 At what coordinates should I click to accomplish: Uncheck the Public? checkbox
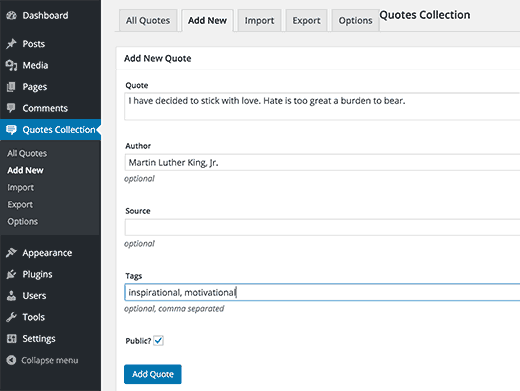point(158,341)
